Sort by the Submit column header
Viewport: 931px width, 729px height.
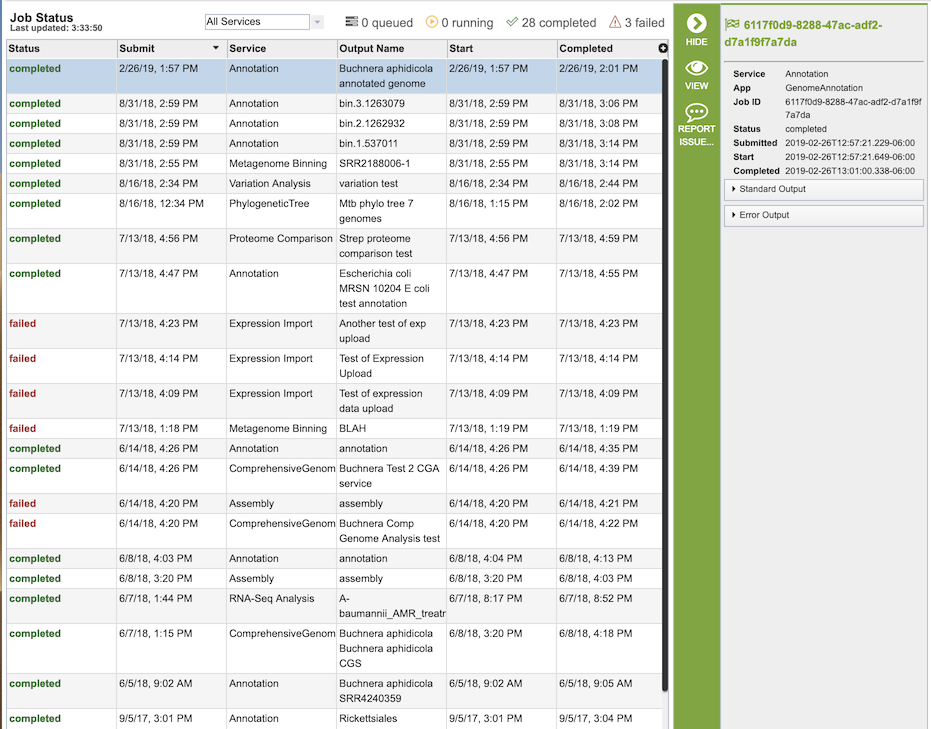172,49
